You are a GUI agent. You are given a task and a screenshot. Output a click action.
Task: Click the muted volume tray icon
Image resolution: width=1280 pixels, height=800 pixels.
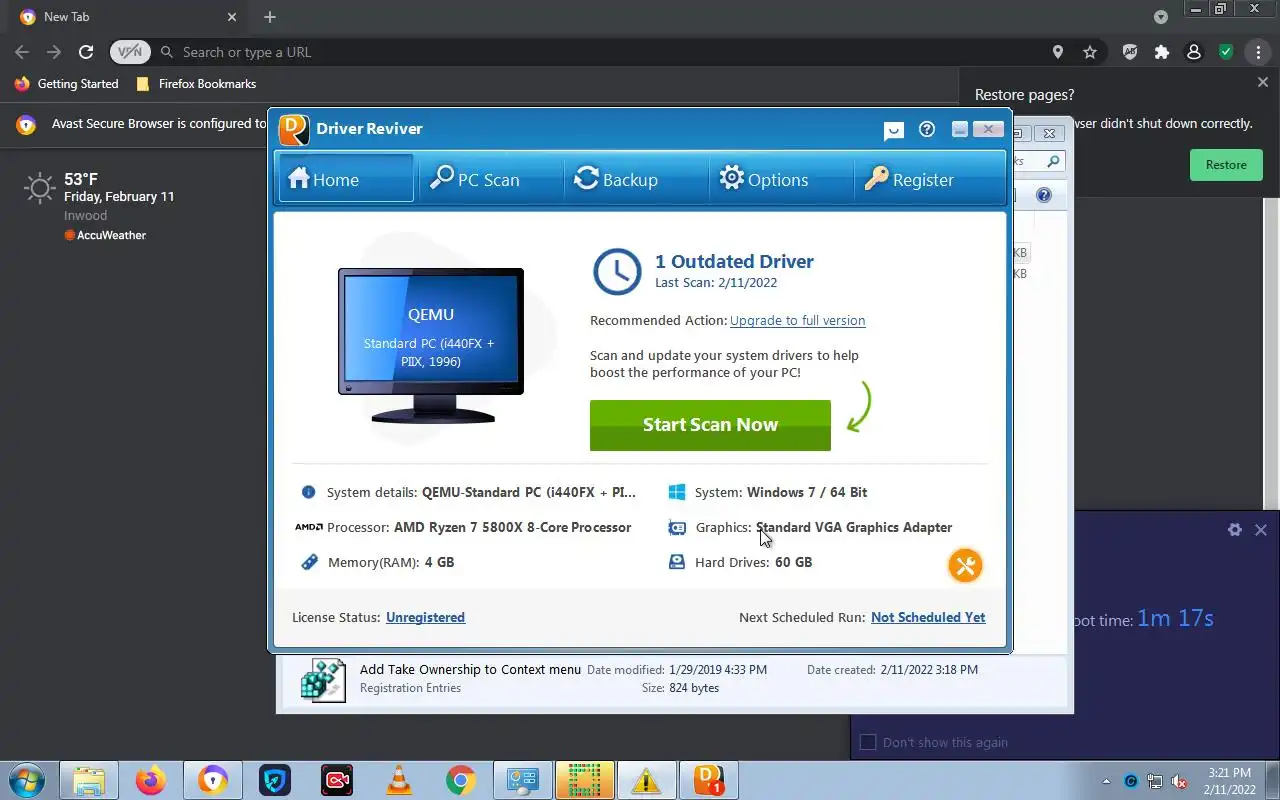coord(1180,781)
